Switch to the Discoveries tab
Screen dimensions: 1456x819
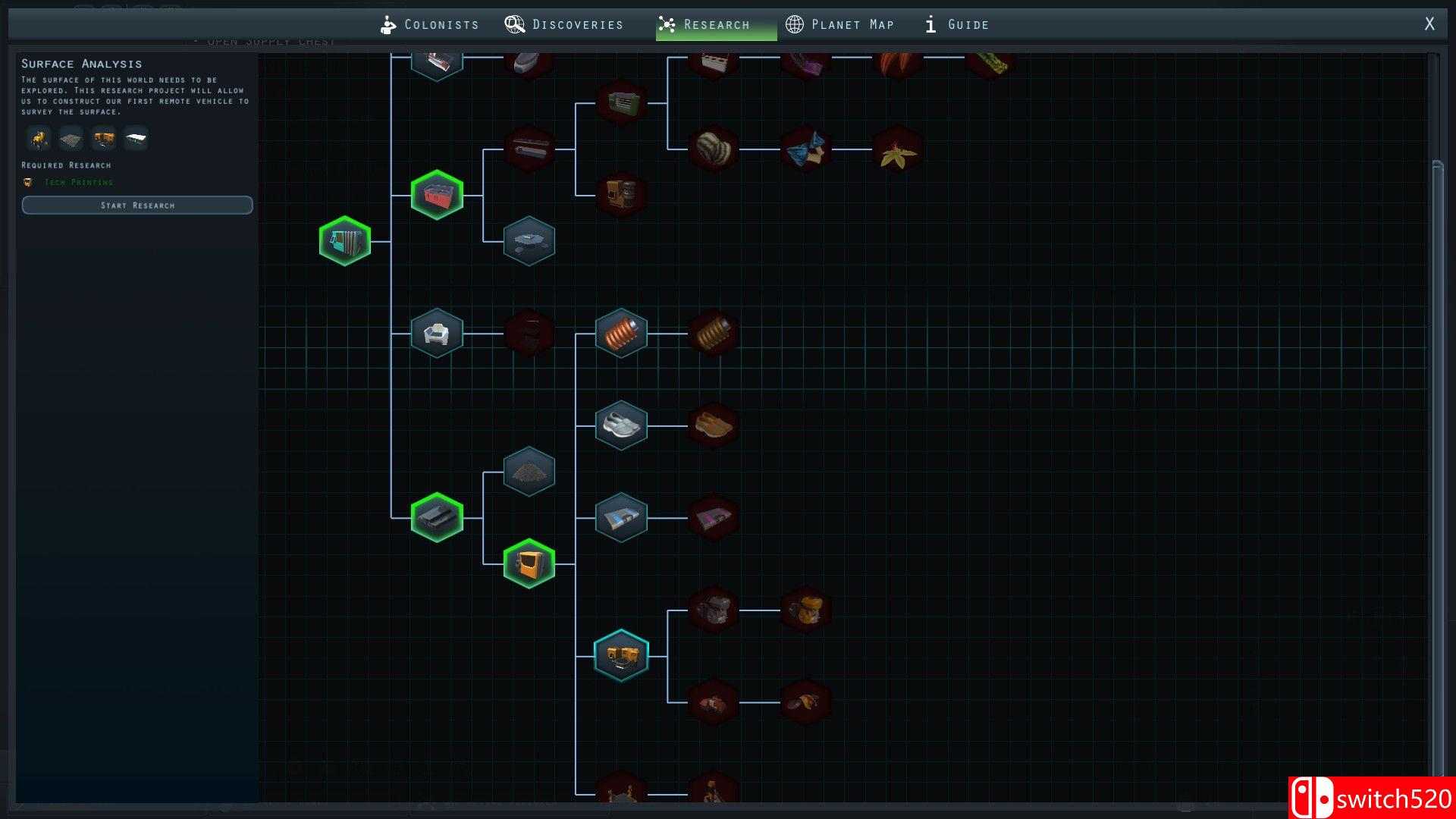(x=564, y=24)
